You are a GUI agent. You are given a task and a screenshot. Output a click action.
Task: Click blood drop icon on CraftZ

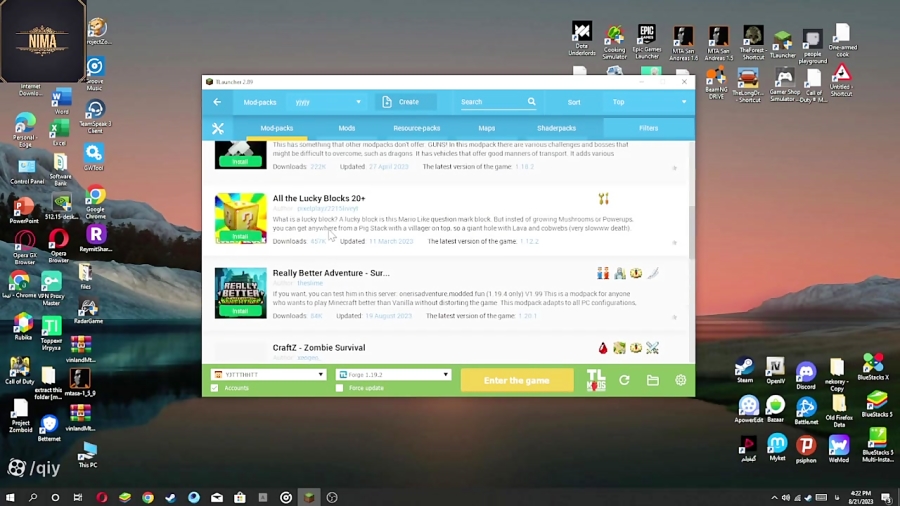tap(603, 348)
